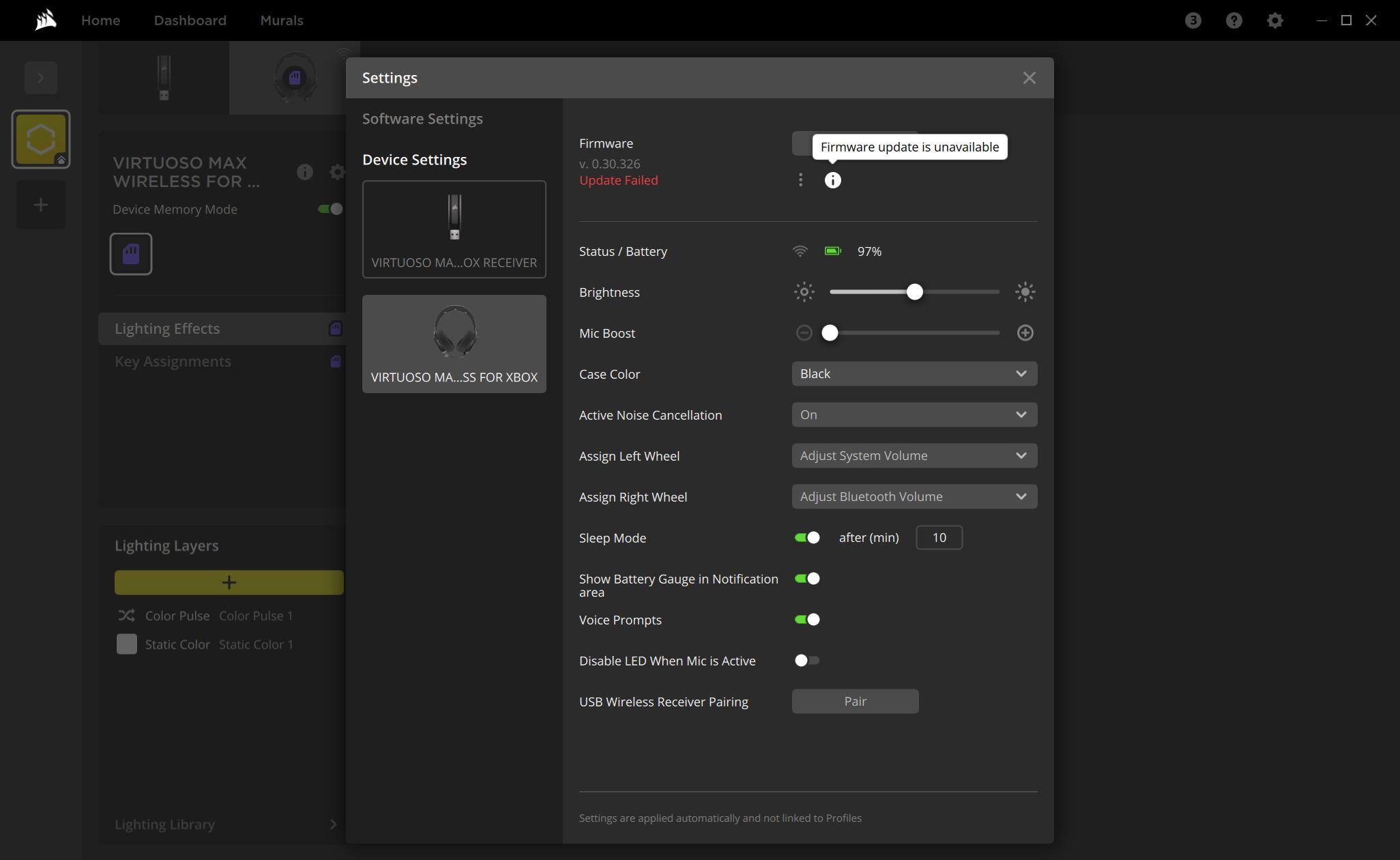Image resolution: width=1400 pixels, height=860 pixels.
Task: Click the mic boost increase plus icon
Action: 1025,333
